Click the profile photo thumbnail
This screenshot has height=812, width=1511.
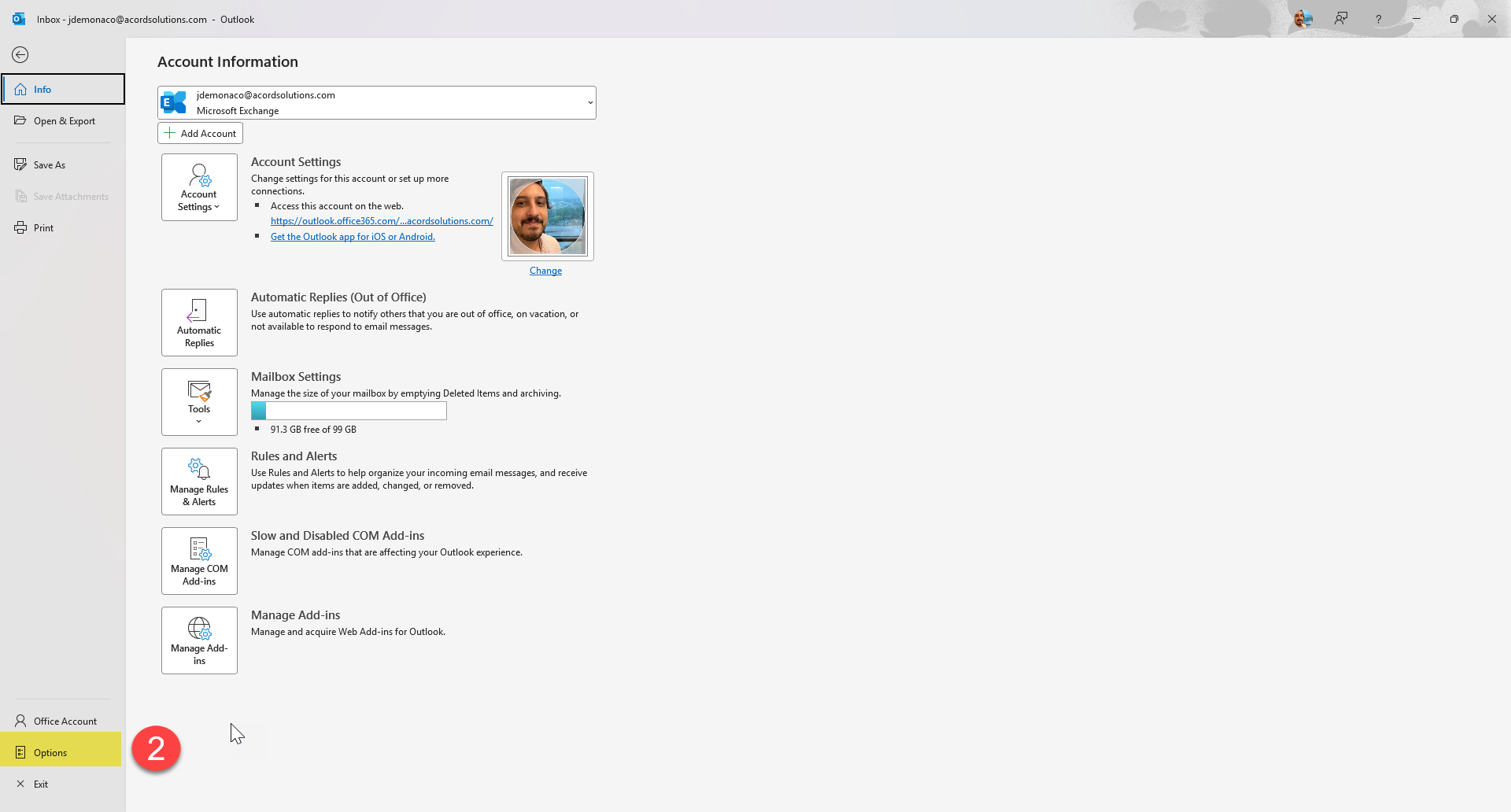click(x=547, y=216)
